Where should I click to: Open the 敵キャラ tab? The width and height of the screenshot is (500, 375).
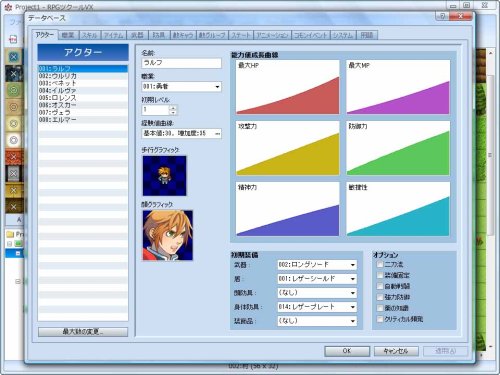point(183,35)
